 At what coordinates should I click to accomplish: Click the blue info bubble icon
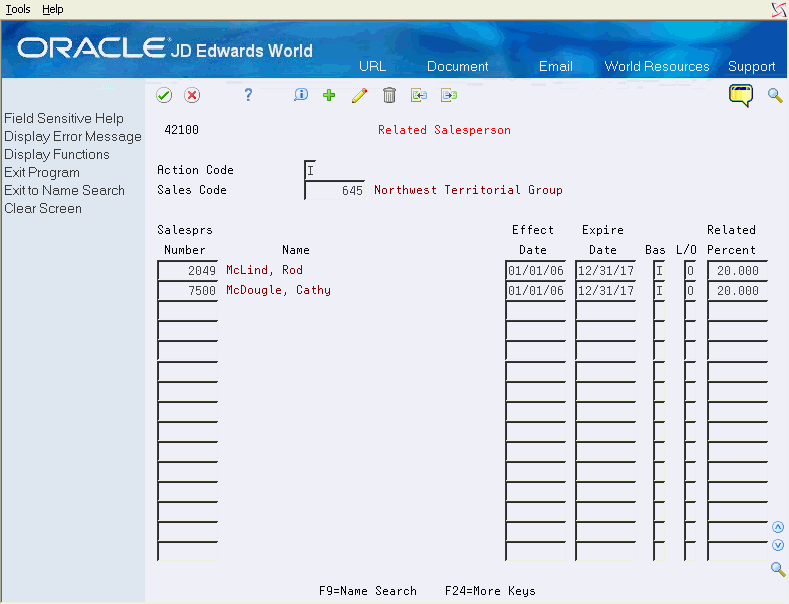click(x=301, y=95)
